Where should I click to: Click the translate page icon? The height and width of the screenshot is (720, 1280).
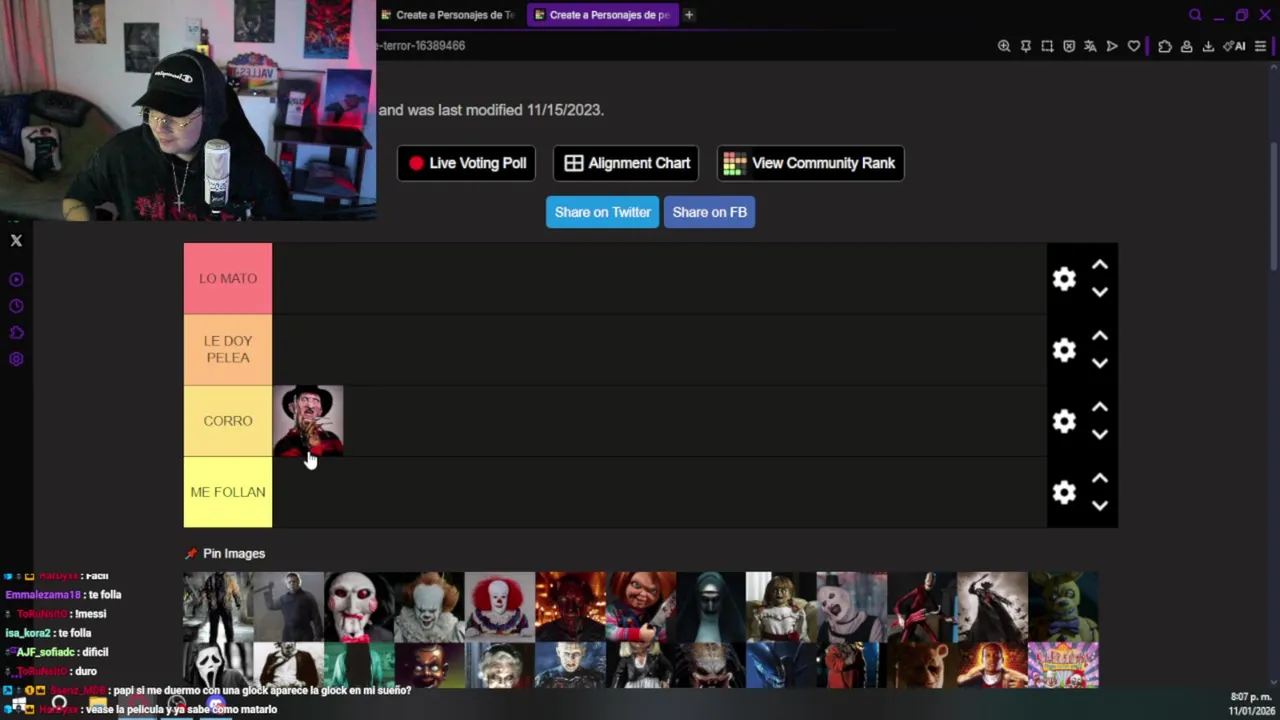coord(1090,46)
